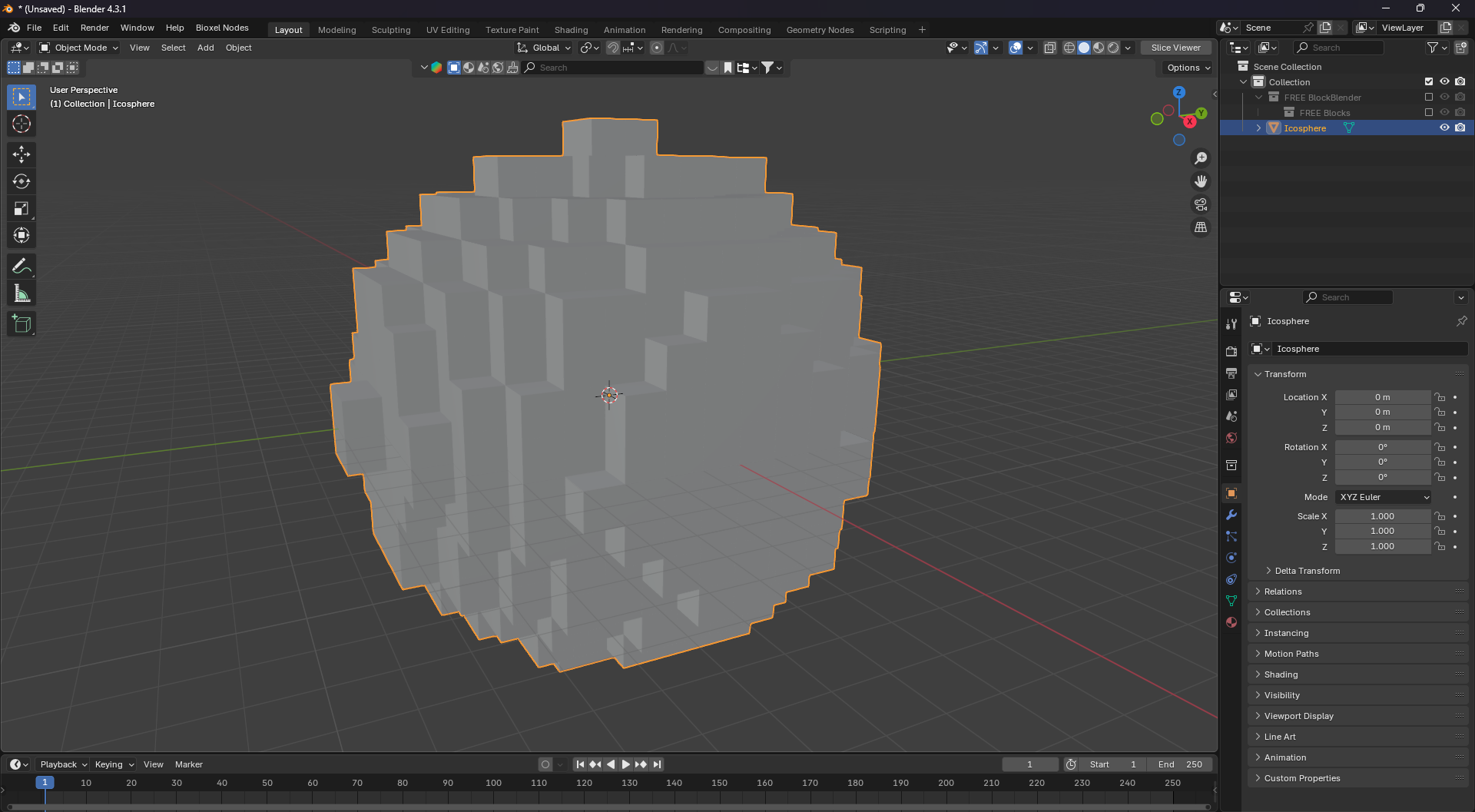1475x812 pixels.
Task: Open the Physics properties tab
Action: pyautogui.click(x=1231, y=558)
